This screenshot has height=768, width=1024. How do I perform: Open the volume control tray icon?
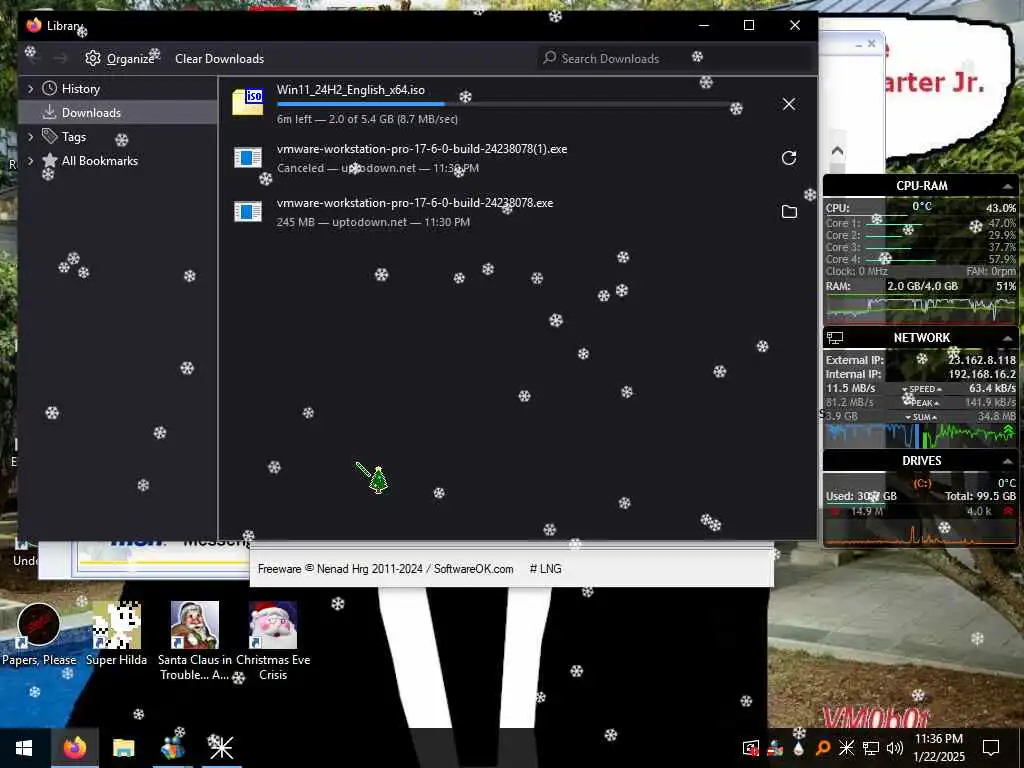click(895, 748)
